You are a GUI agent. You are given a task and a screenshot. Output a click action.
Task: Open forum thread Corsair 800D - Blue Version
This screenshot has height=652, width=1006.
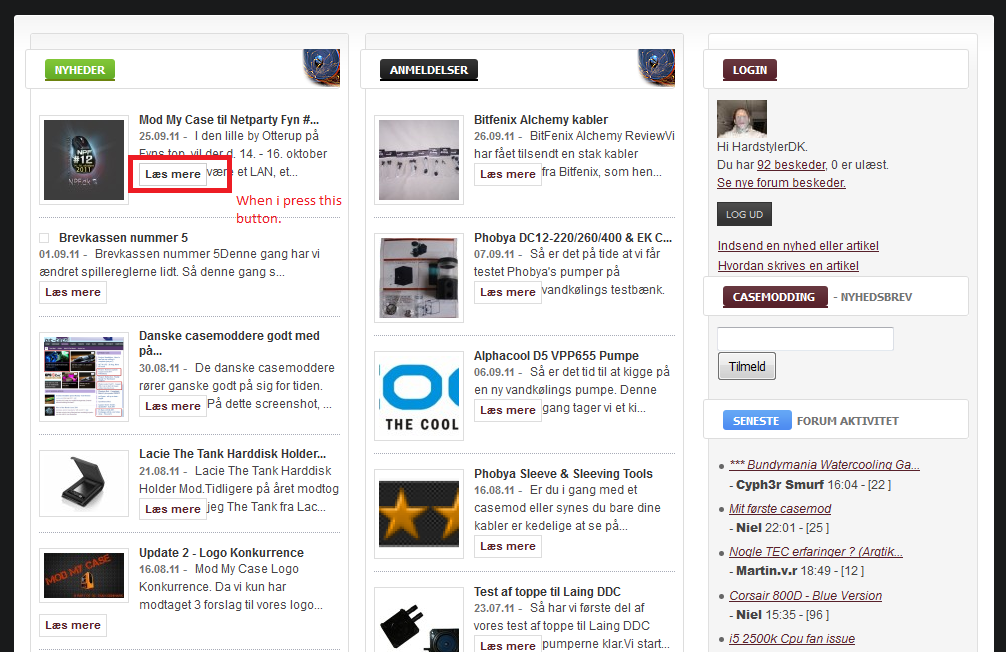click(805, 596)
